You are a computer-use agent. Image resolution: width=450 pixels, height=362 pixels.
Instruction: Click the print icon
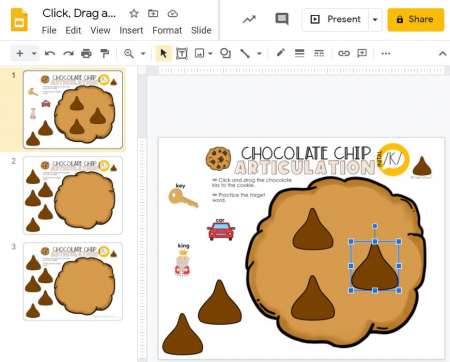tap(86, 53)
